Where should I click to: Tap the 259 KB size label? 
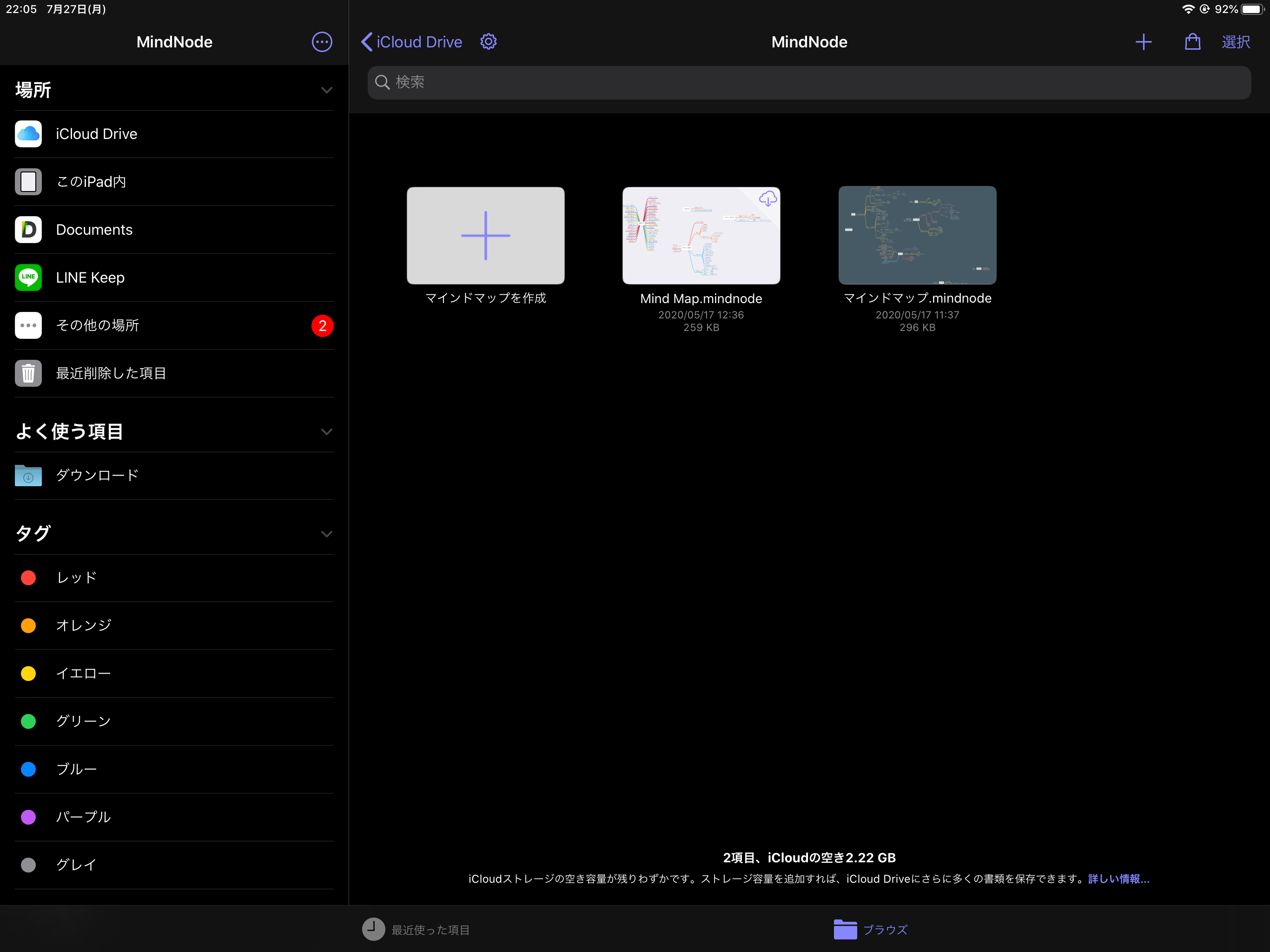[x=701, y=327]
